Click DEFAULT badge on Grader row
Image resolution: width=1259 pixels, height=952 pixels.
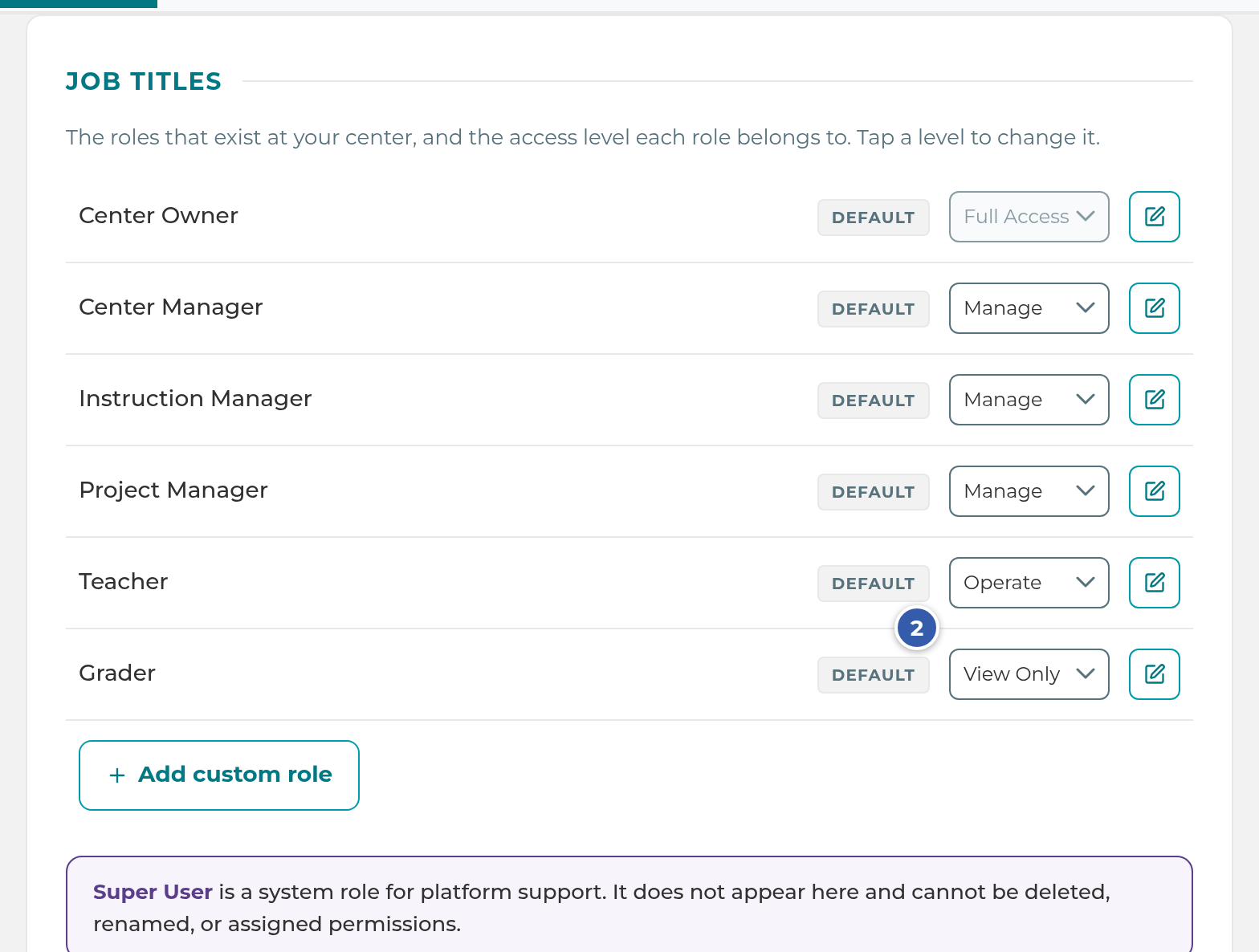(873, 675)
